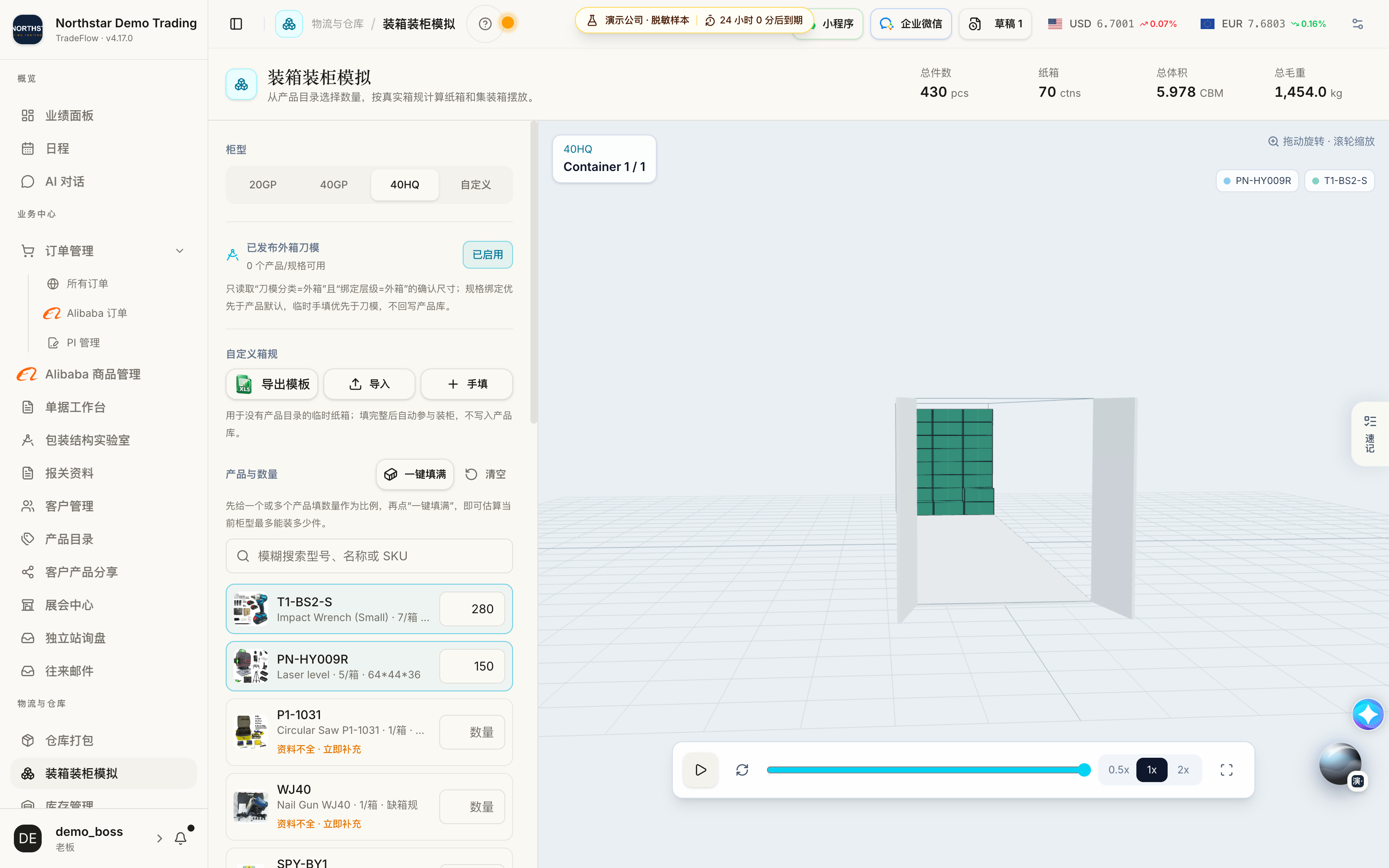
Task: Open 客户产品分享
Action: pos(103,572)
